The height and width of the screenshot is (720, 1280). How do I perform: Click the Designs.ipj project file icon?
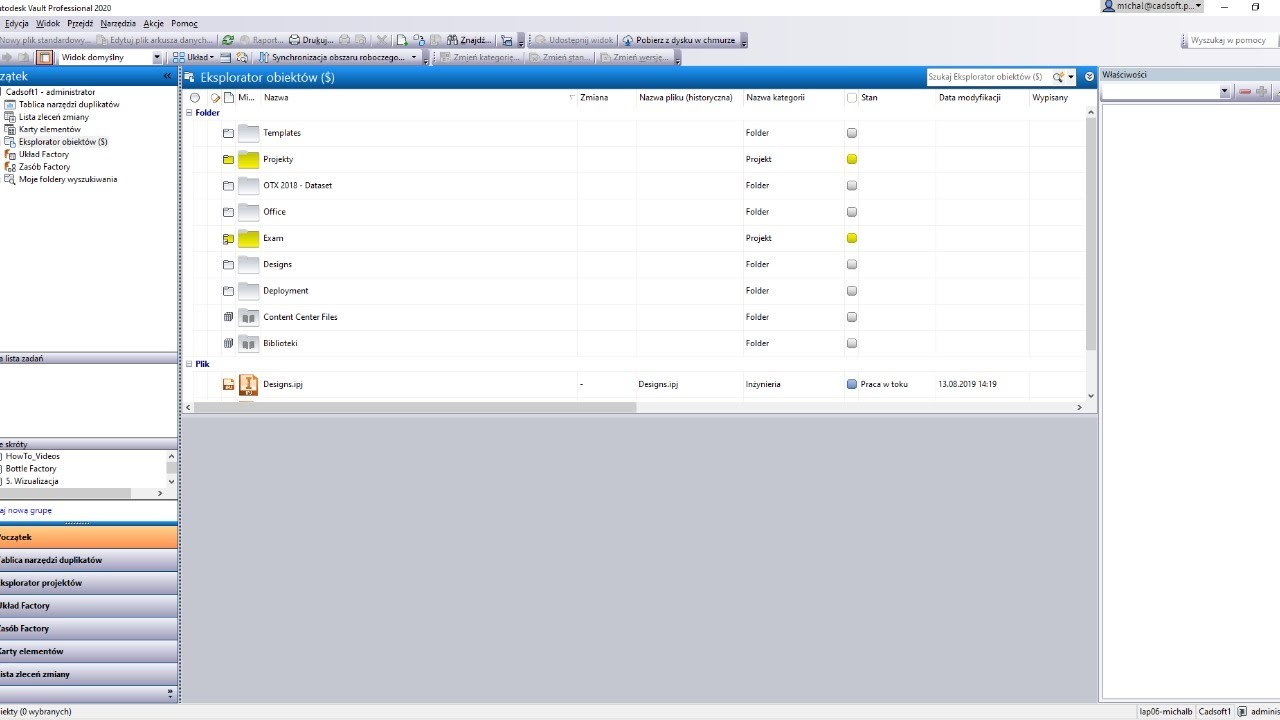pyautogui.click(x=248, y=384)
